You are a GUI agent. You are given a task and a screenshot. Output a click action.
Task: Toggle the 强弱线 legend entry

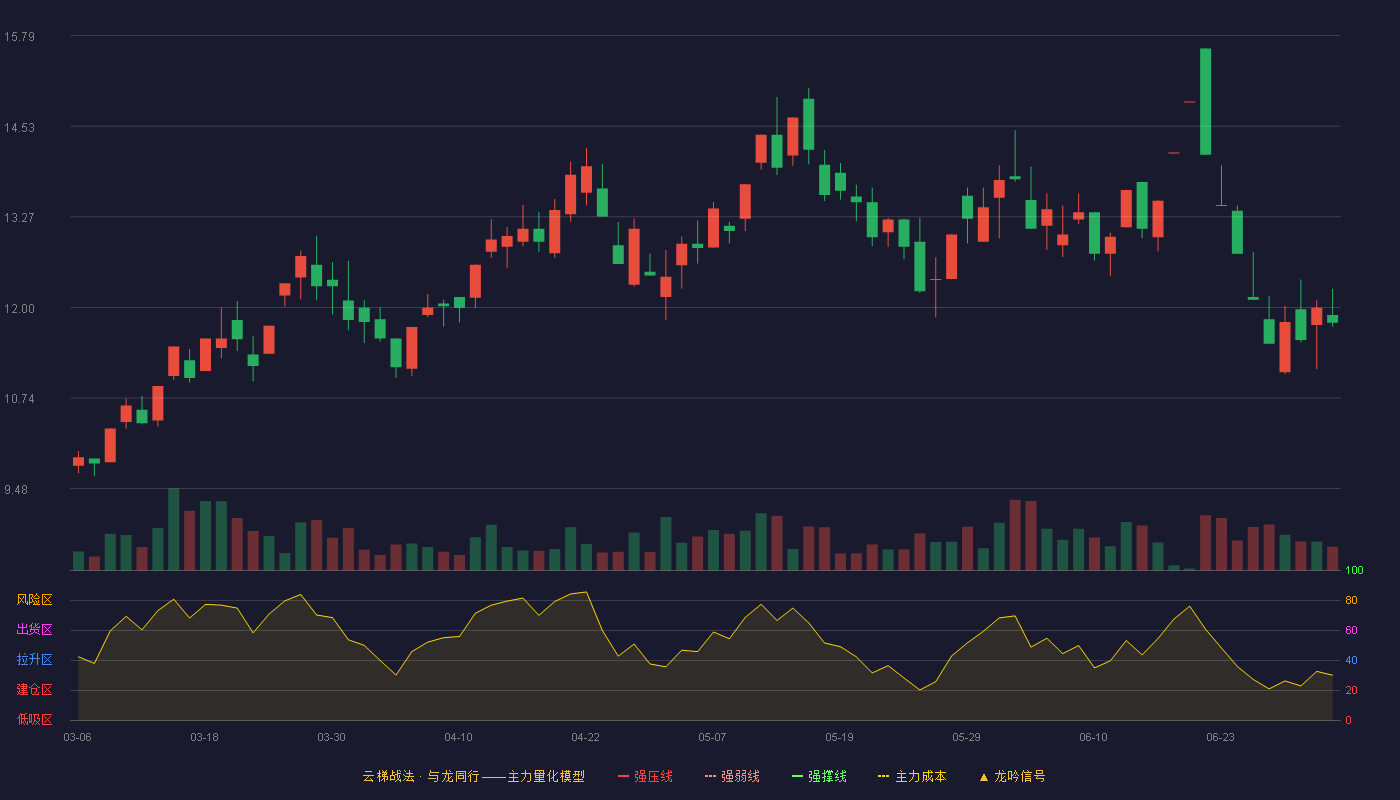coord(732,776)
